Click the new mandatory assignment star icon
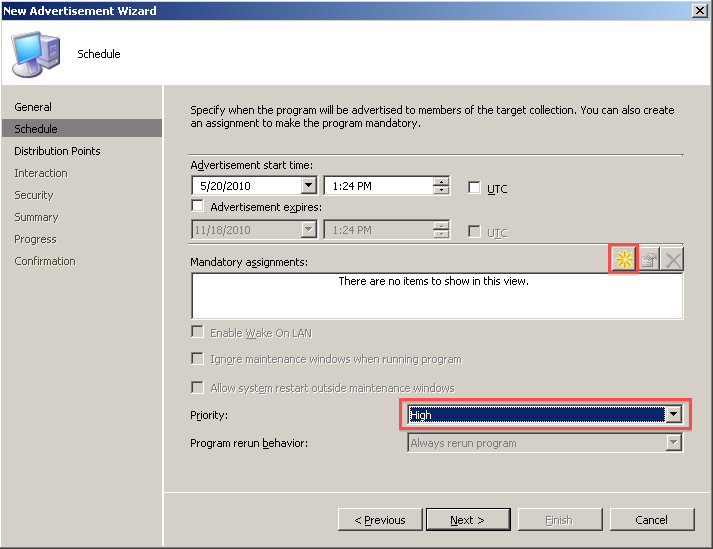The height and width of the screenshot is (549, 713). coord(623,259)
